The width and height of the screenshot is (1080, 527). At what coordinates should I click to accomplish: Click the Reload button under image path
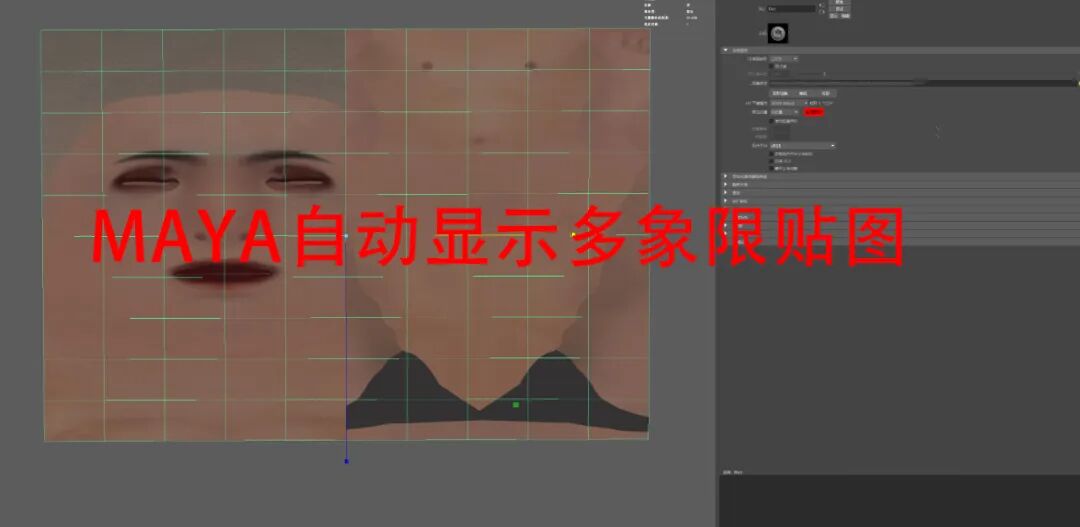780,93
